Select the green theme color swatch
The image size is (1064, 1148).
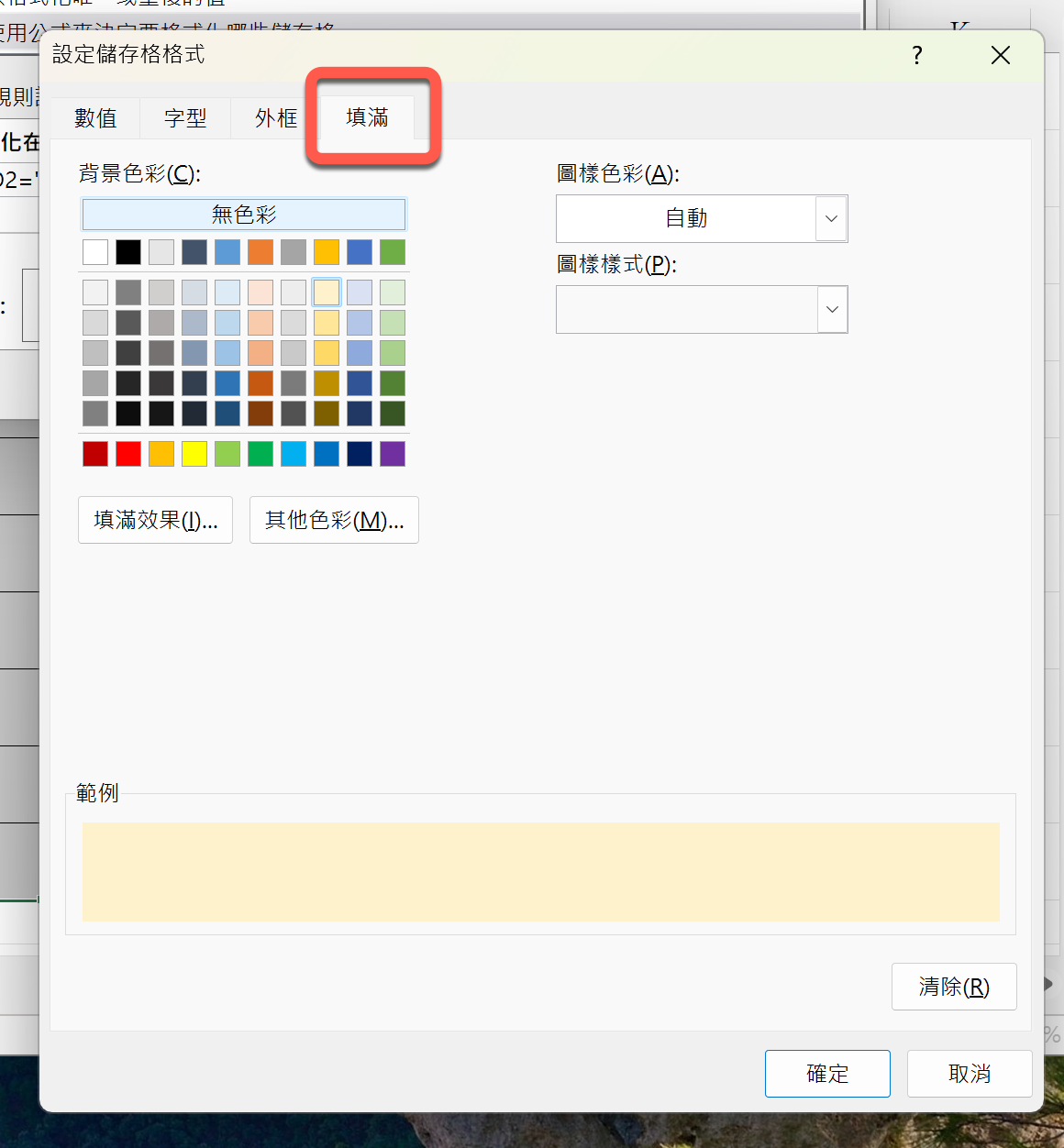(x=393, y=252)
